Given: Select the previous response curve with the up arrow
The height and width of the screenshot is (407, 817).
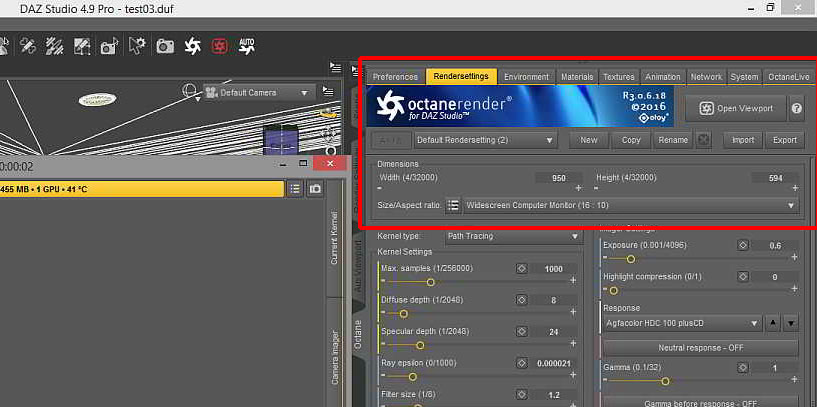Looking at the screenshot, I should coord(772,324).
